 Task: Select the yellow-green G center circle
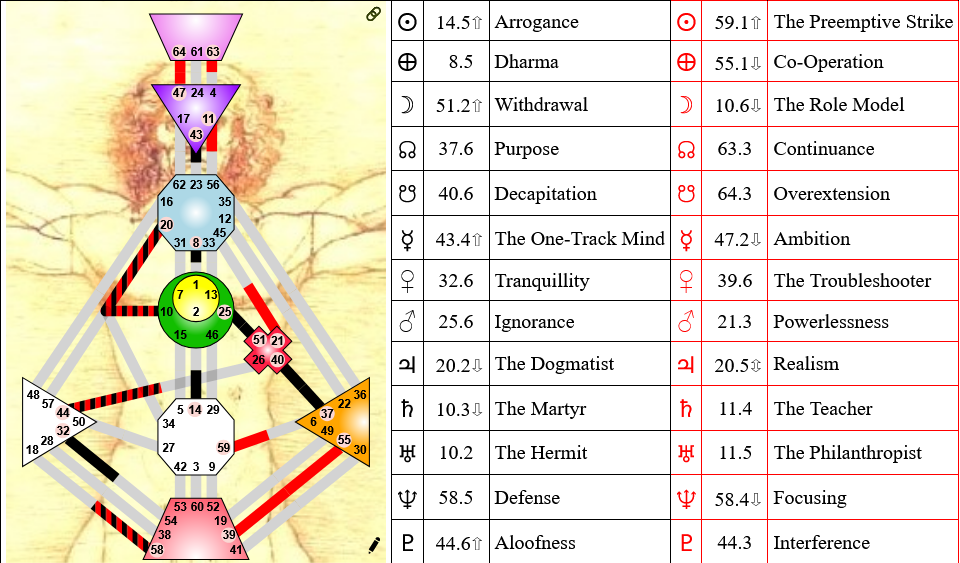(196, 310)
